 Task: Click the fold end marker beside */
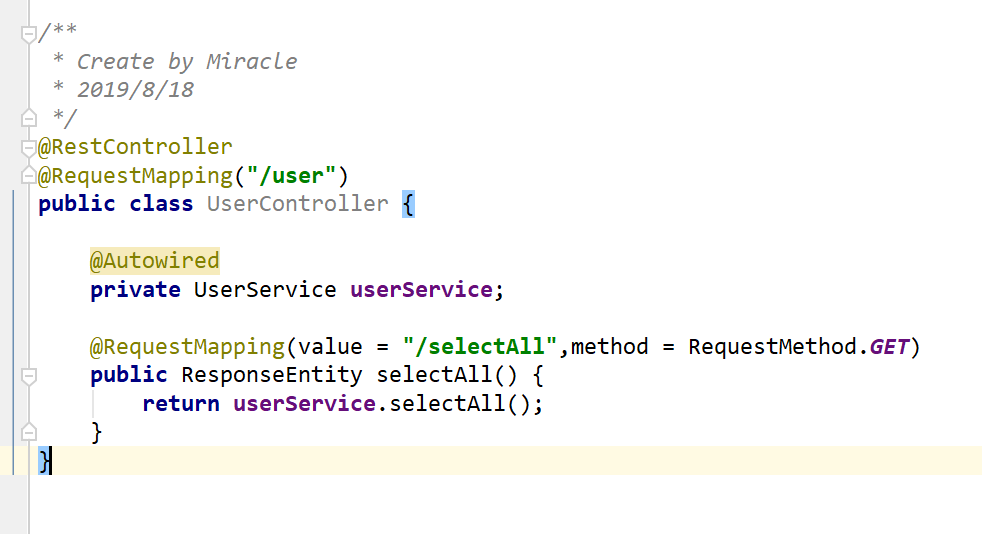click(29, 117)
